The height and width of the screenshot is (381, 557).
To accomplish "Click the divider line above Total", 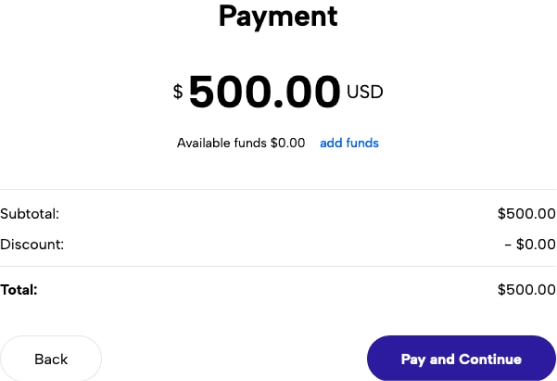I will coord(278,266).
